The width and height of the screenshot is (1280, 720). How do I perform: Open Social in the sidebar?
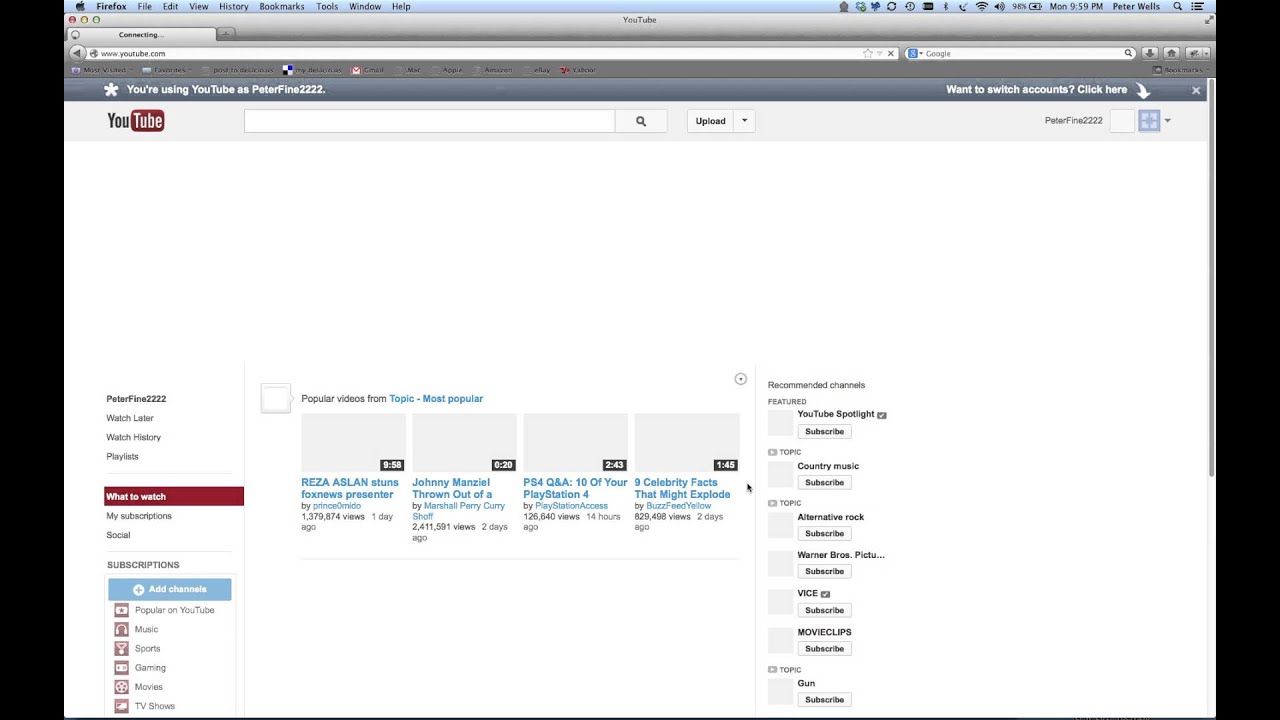click(x=118, y=535)
